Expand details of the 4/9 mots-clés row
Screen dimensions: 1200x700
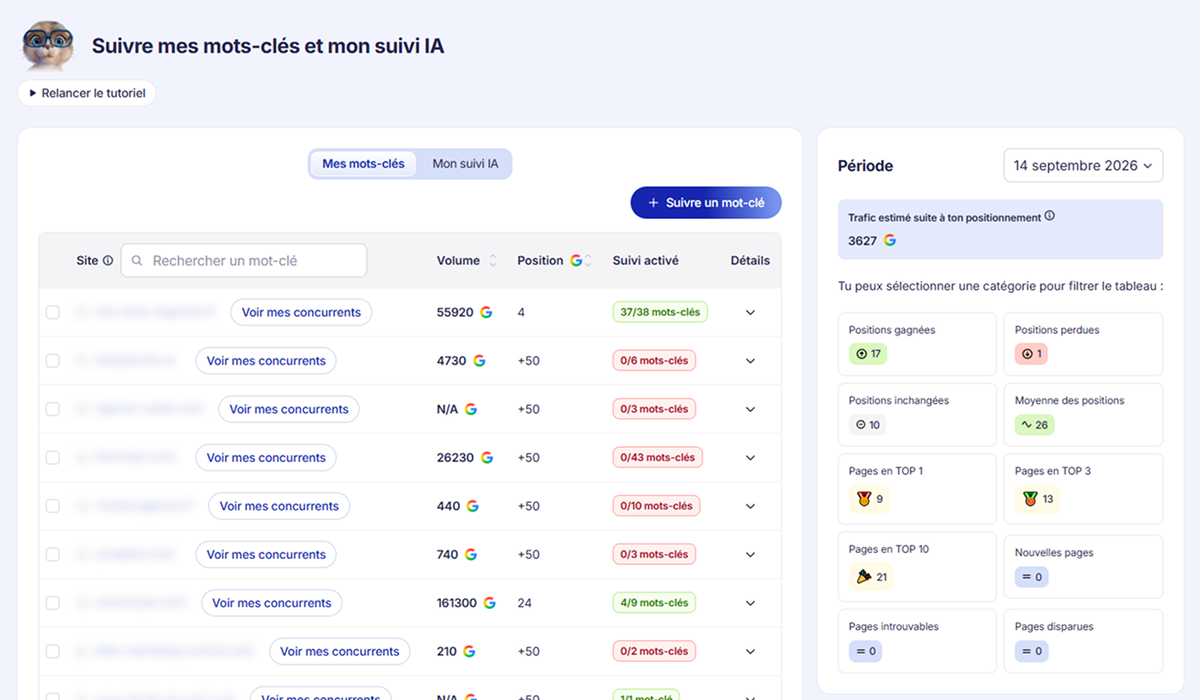(x=750, y=603)
